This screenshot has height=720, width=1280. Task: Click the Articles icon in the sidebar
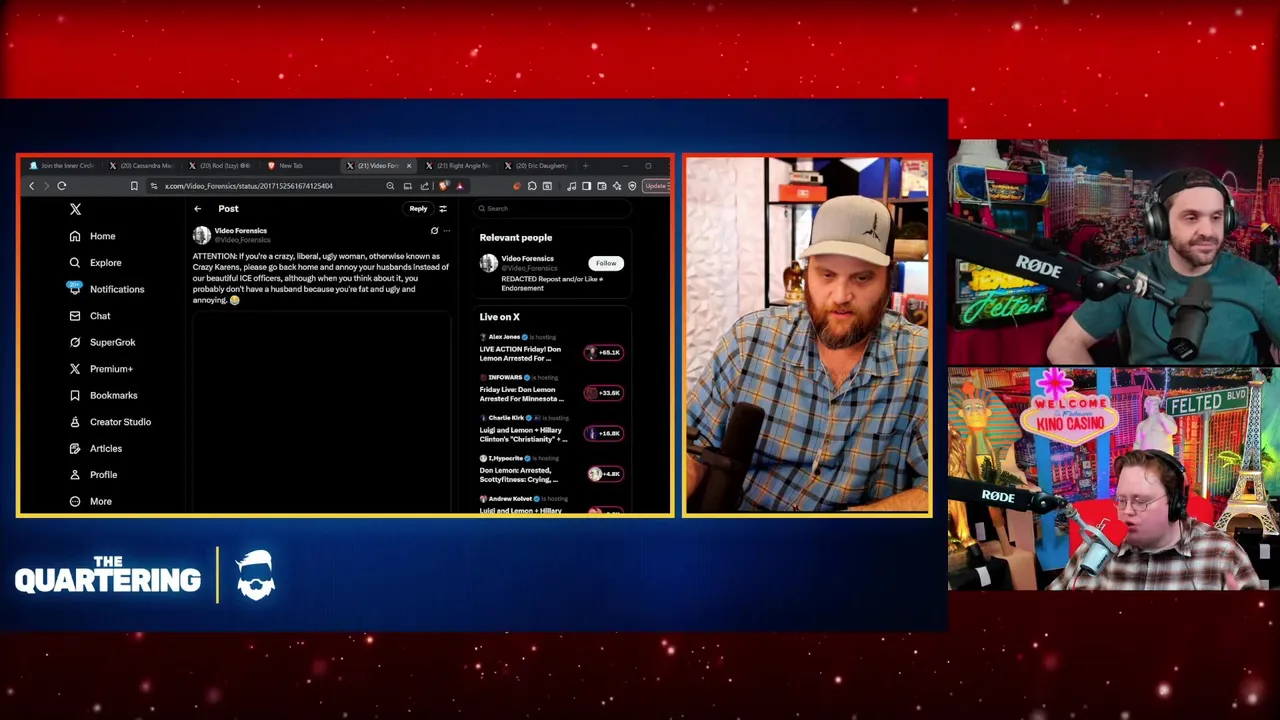(75, 448)
